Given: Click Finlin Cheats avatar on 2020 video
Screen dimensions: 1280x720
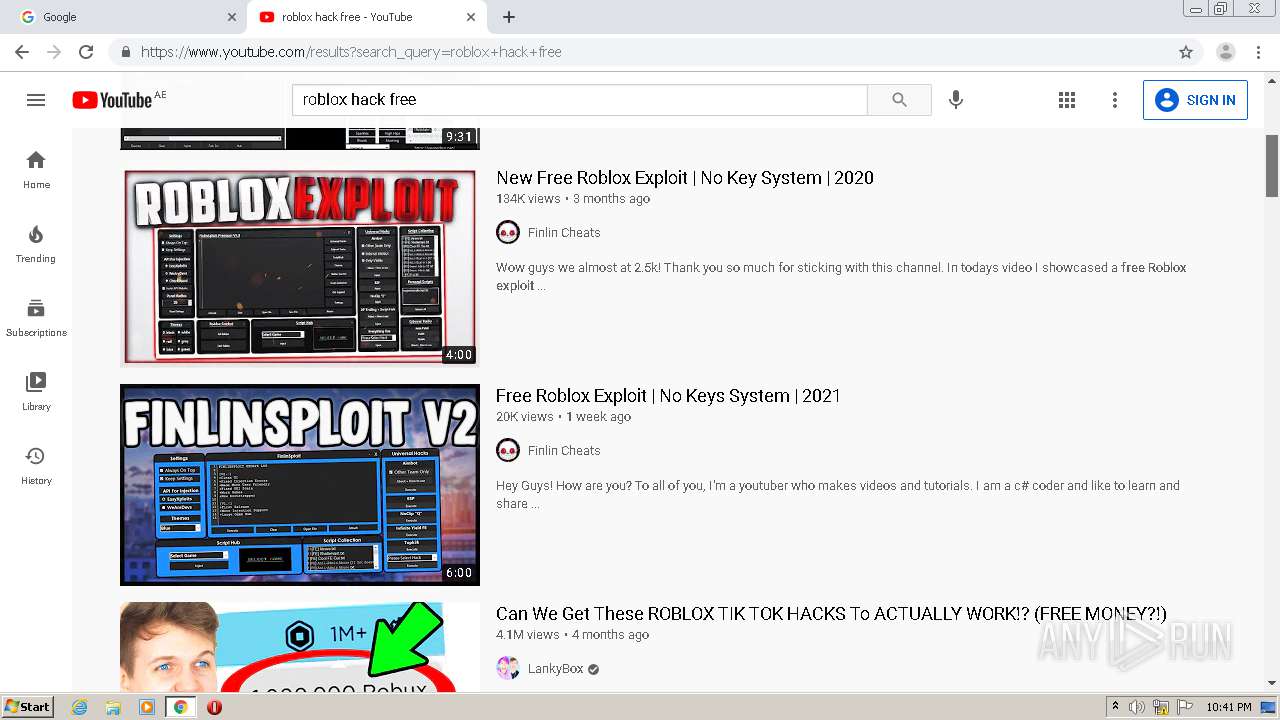Looking at the screenshot, I should tap(508, 232).
